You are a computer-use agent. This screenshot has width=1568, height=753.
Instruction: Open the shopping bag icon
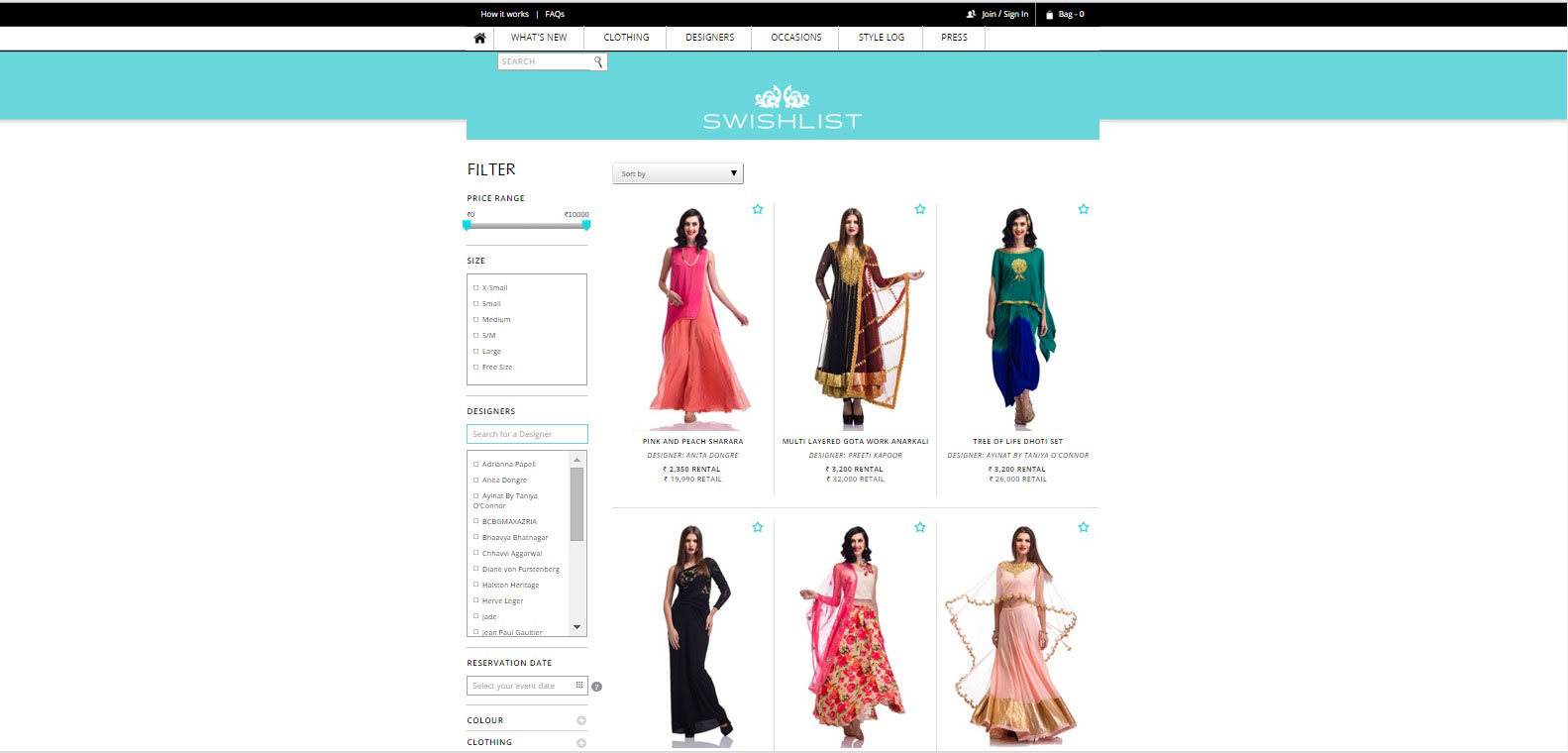click(1050, 15)
